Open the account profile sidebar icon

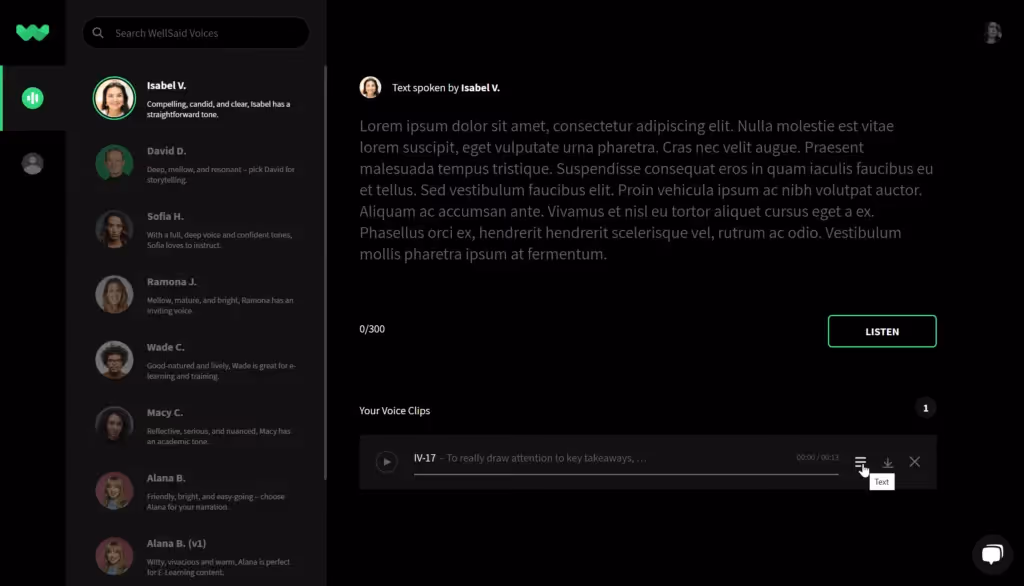coord(32,163)
